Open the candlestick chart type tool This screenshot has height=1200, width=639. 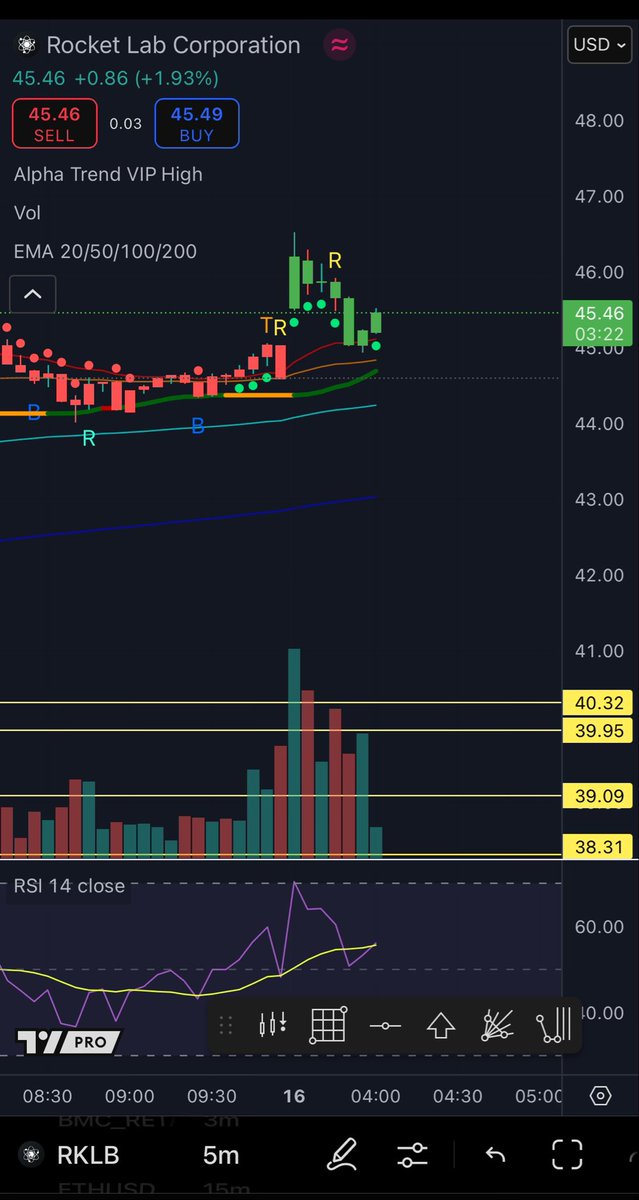coord(273,1024)
